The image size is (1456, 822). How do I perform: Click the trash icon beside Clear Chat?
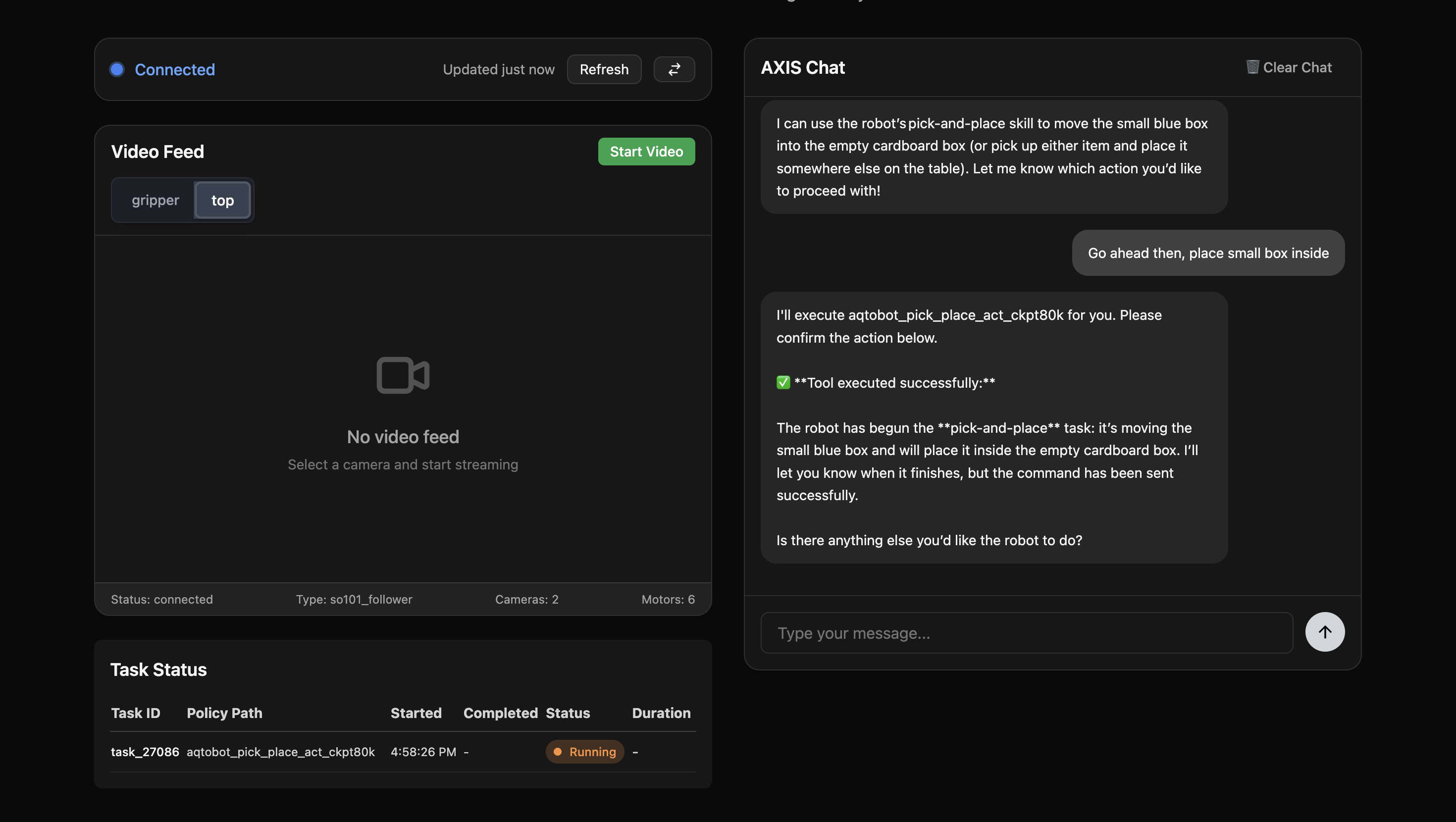point(1252,67)
